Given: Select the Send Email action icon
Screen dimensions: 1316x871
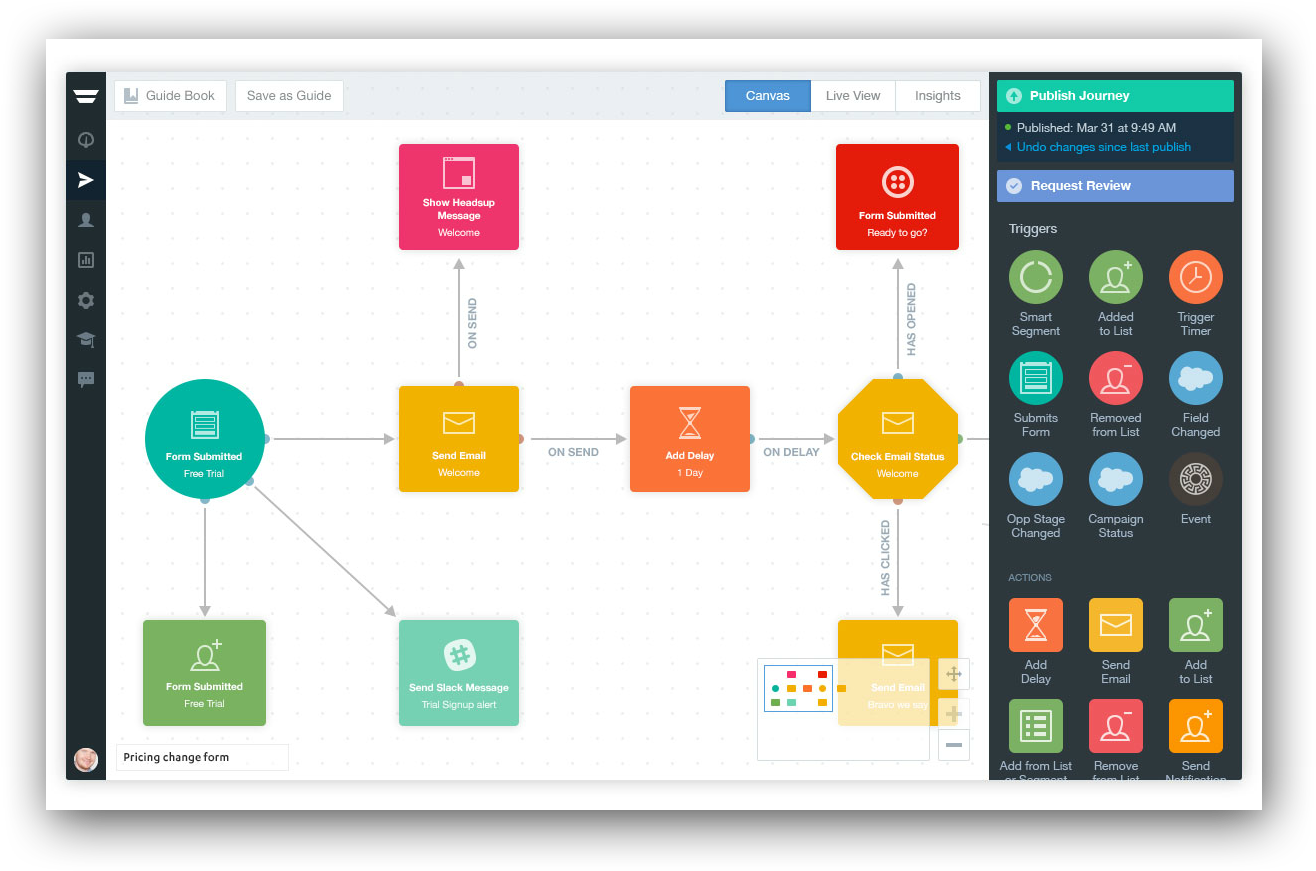Looking at the screenshot, I should [x=1116, y=625].
